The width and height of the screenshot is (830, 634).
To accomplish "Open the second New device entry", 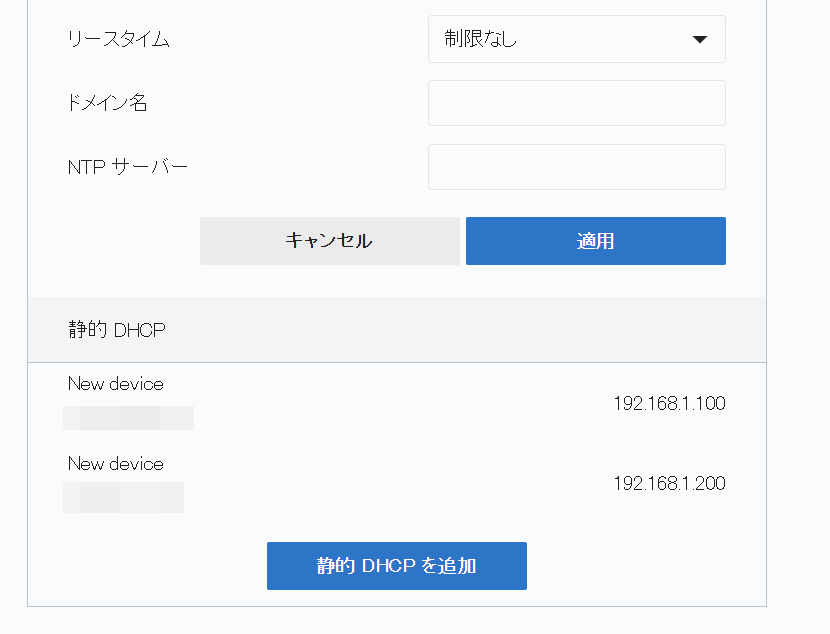I will [116, 464].
